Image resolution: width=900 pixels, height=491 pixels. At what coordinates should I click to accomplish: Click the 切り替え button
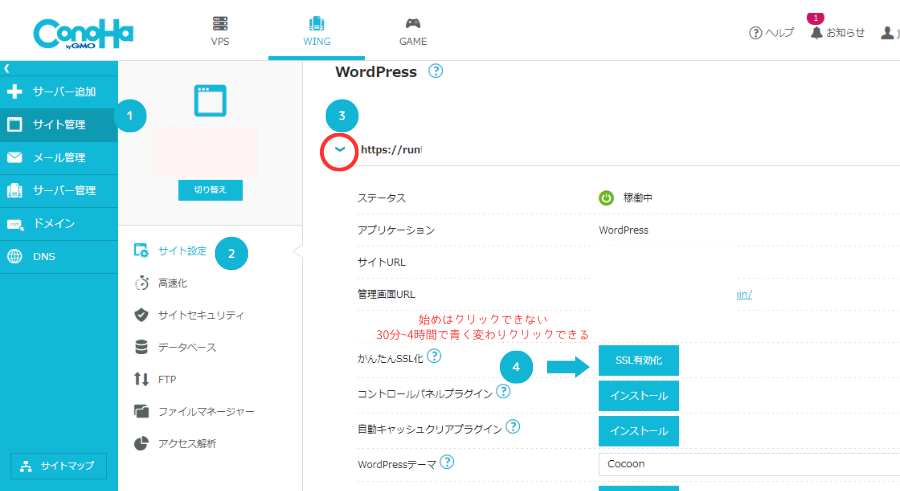(x=210, y=190)
